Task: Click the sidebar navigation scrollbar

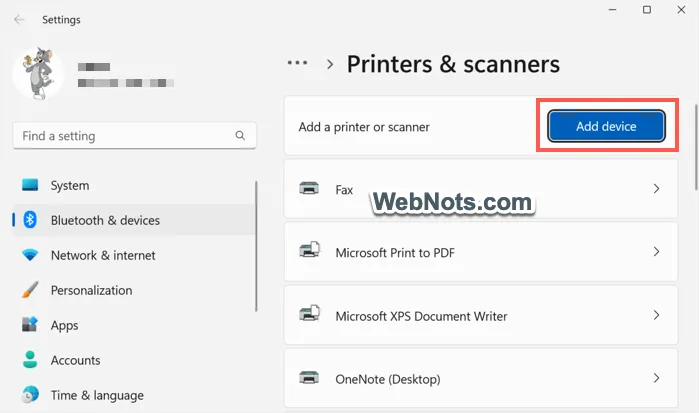Action: [x=256, y=246]
